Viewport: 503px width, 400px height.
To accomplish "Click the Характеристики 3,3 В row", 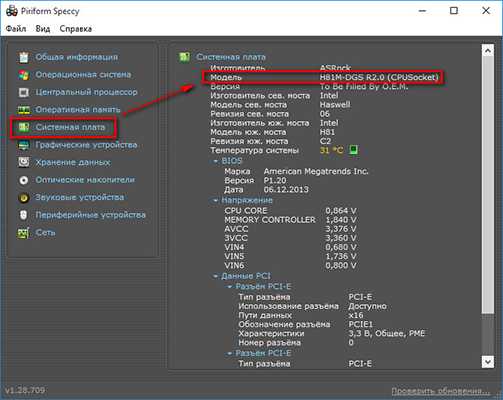I will 332,333.
